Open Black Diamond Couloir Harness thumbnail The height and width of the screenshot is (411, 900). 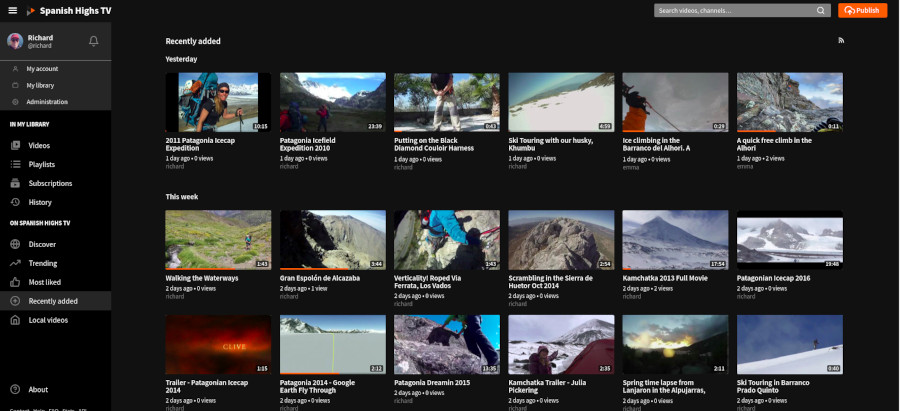coord(447,102)
